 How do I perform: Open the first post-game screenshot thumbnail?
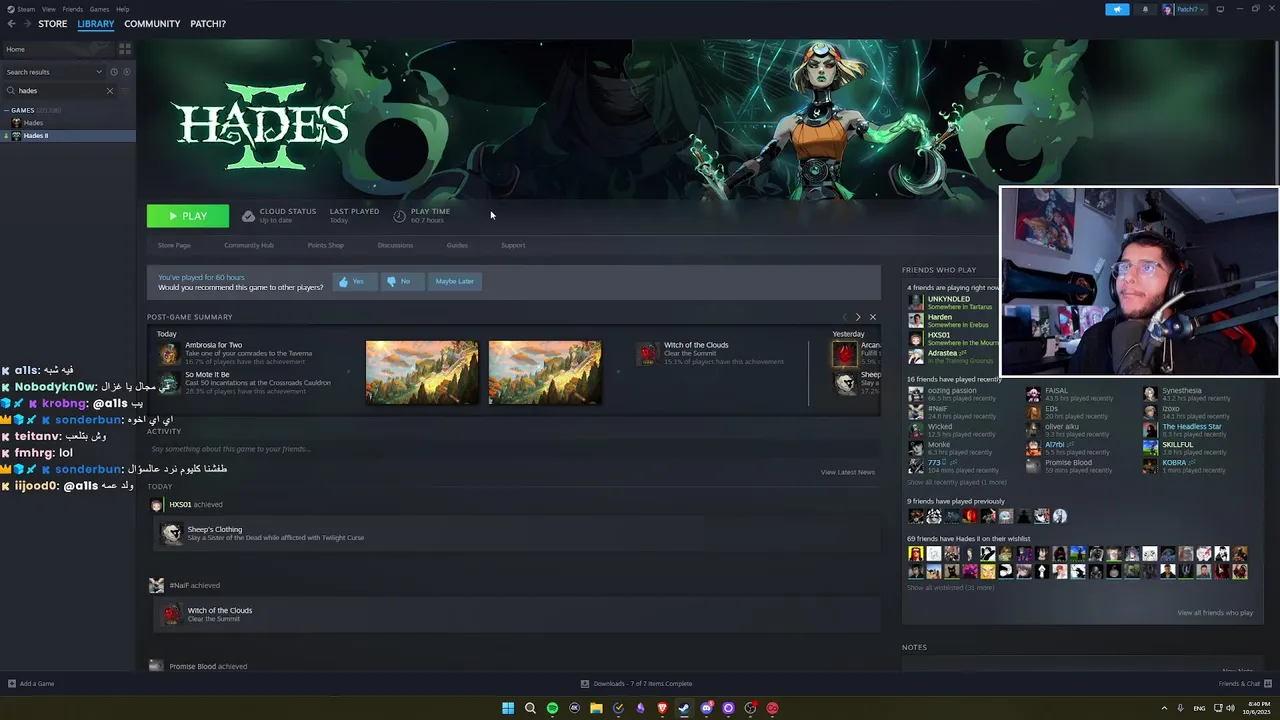tap(422, 372)
